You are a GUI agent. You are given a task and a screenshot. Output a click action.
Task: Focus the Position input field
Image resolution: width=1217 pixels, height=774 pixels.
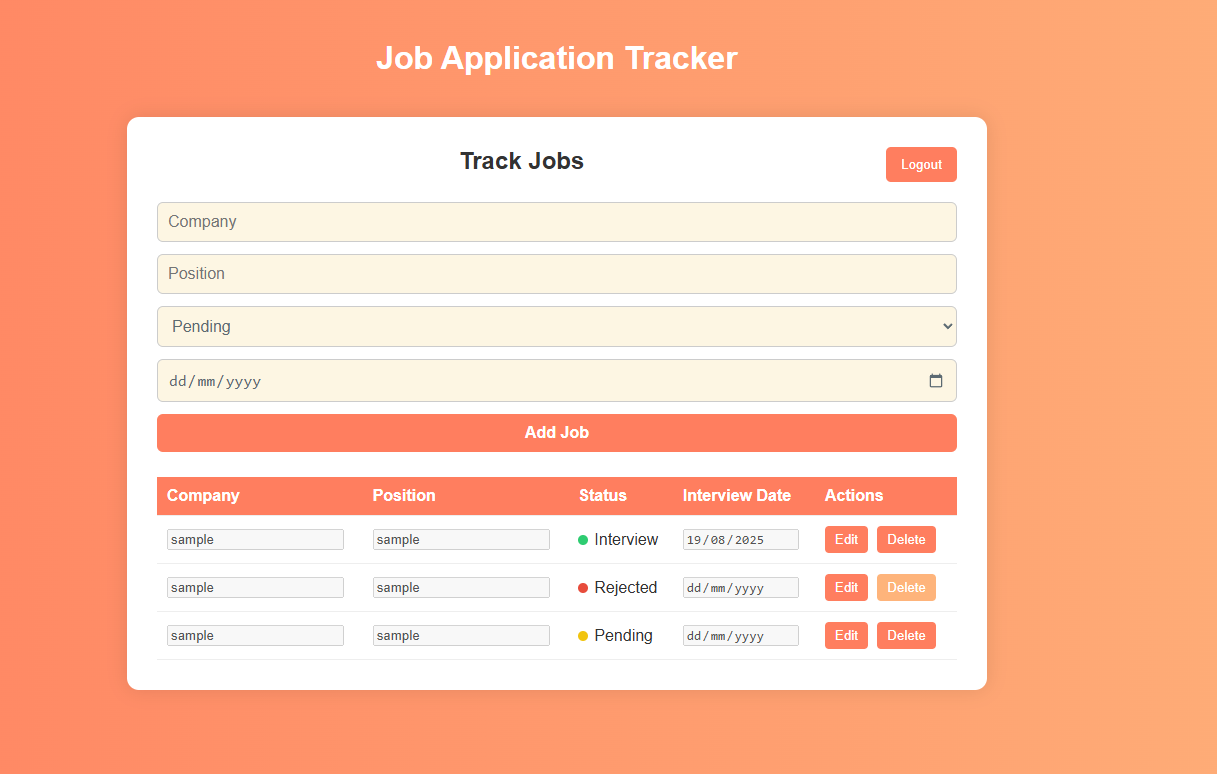click(556, 274)
